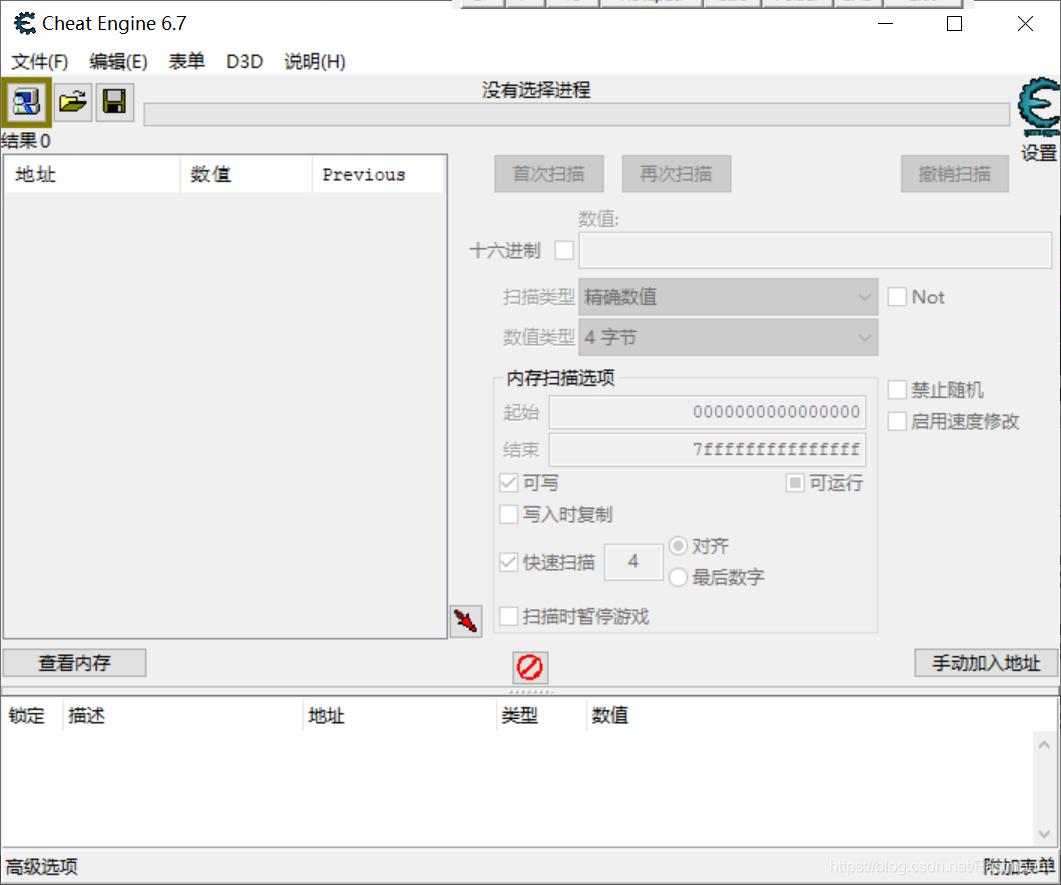Click the address table scroll up arrow
This screenshot has height=885, width=1061.
(1045, 745)
